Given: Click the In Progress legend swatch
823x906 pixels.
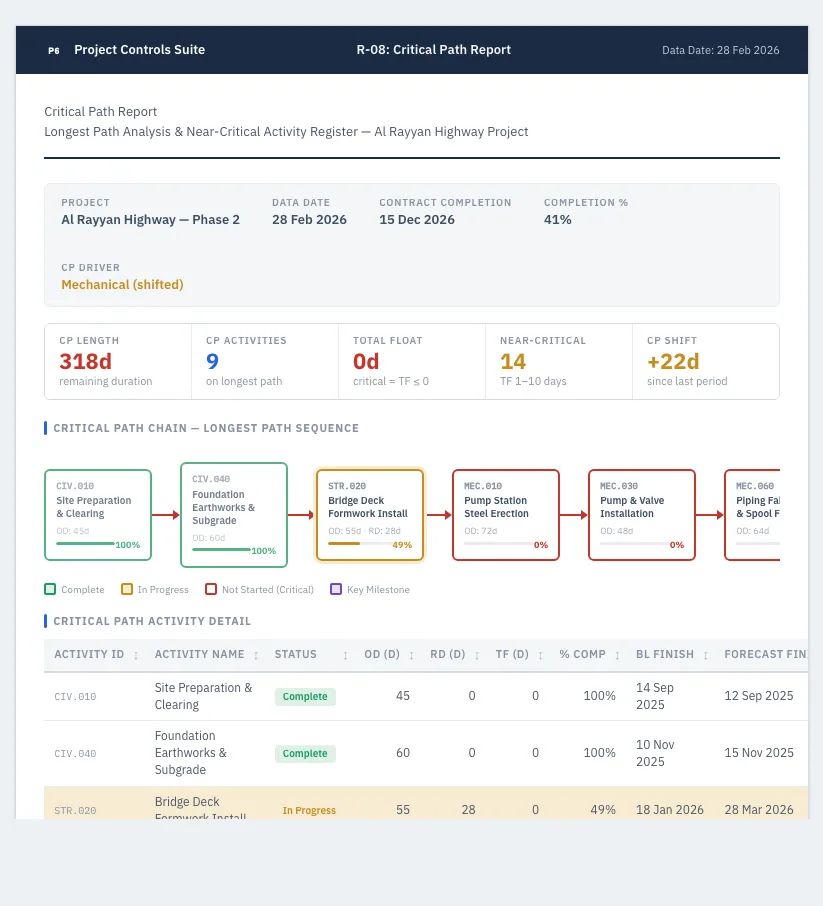Looking at the screenshot, I should point(127,589).
